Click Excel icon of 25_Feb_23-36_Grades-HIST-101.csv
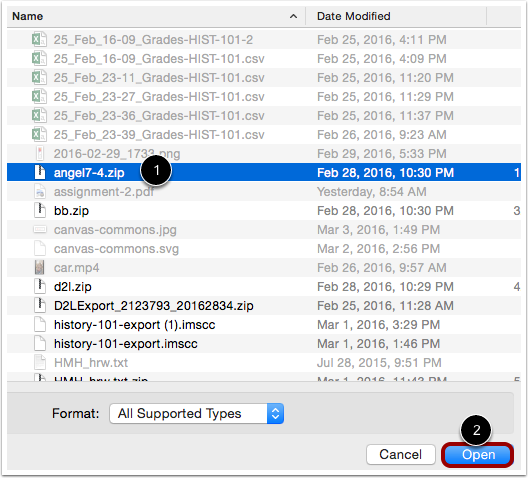The image size is (528, 478). pyautogui.click(x=39, y=115)
